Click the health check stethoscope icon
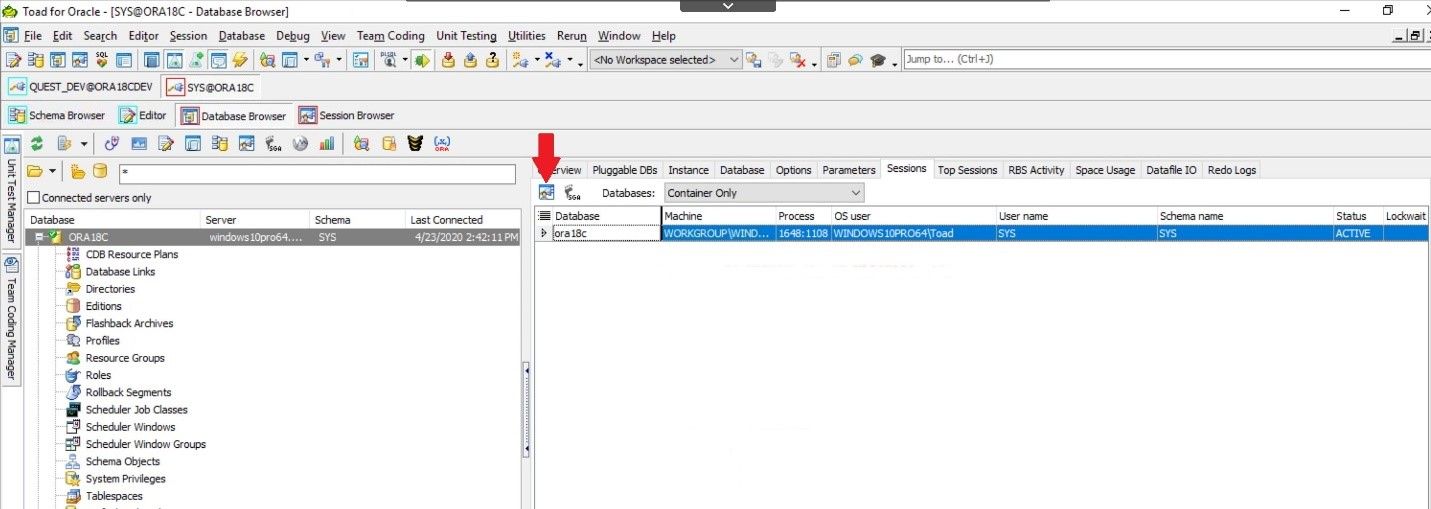Screen dimensions: 1431x509 [x=112, y=143]
